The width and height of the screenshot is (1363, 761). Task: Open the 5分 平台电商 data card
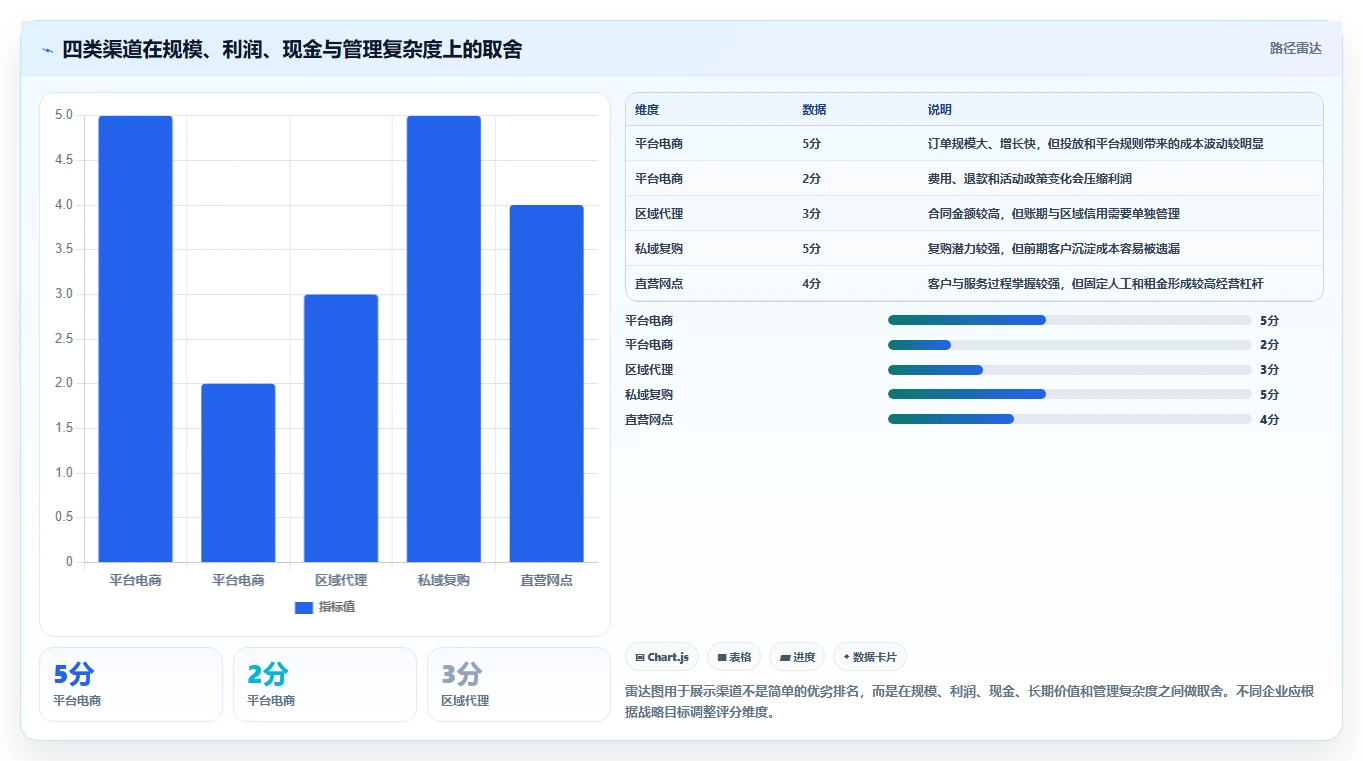[131, 684]
